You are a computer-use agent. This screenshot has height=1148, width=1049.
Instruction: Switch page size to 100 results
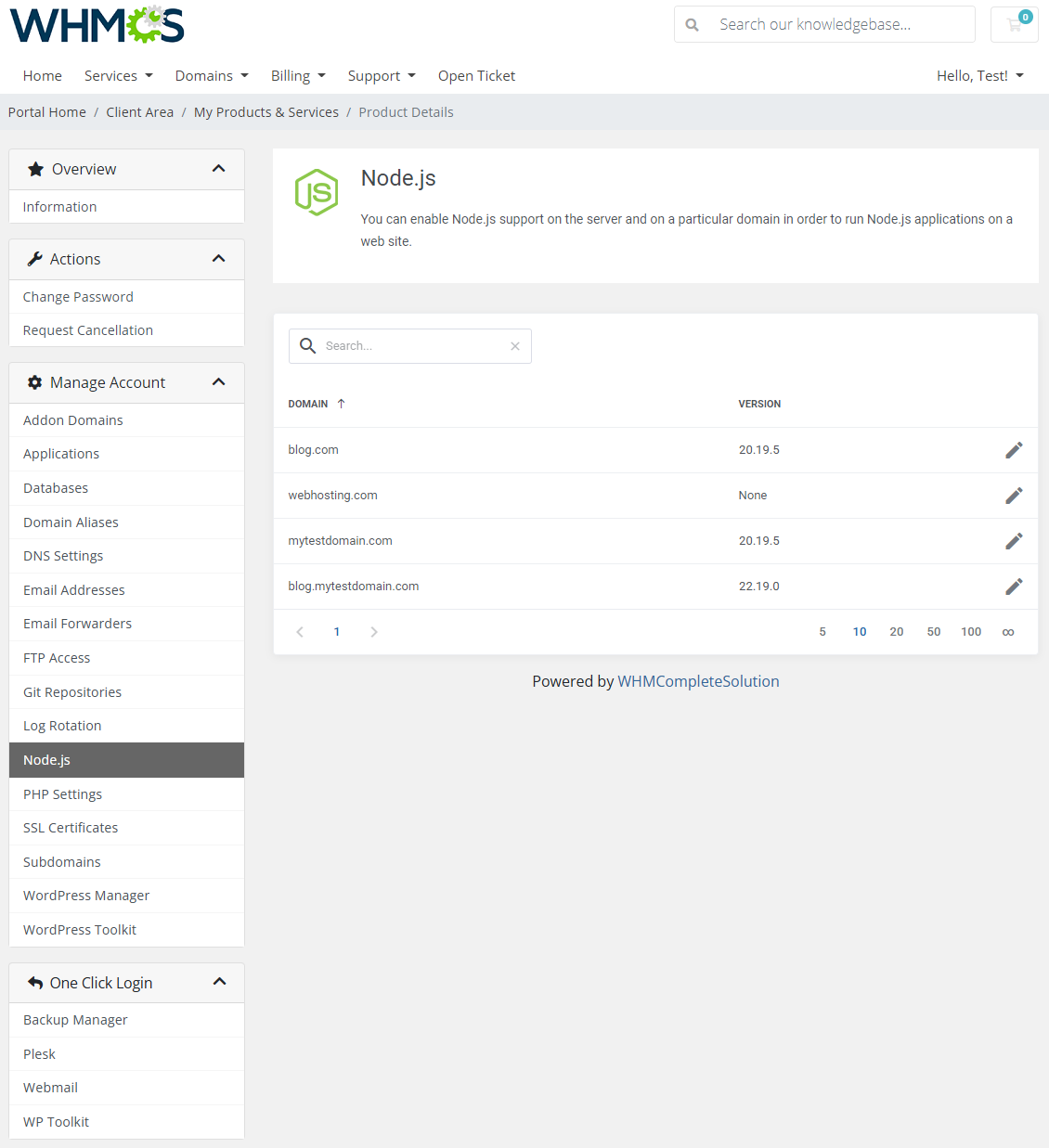point(971,631)
